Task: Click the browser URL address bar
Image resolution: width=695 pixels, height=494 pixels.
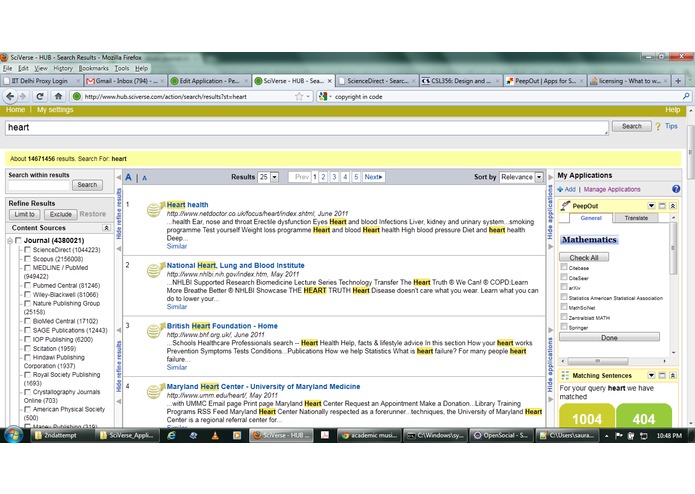Action: pos(188,97)
